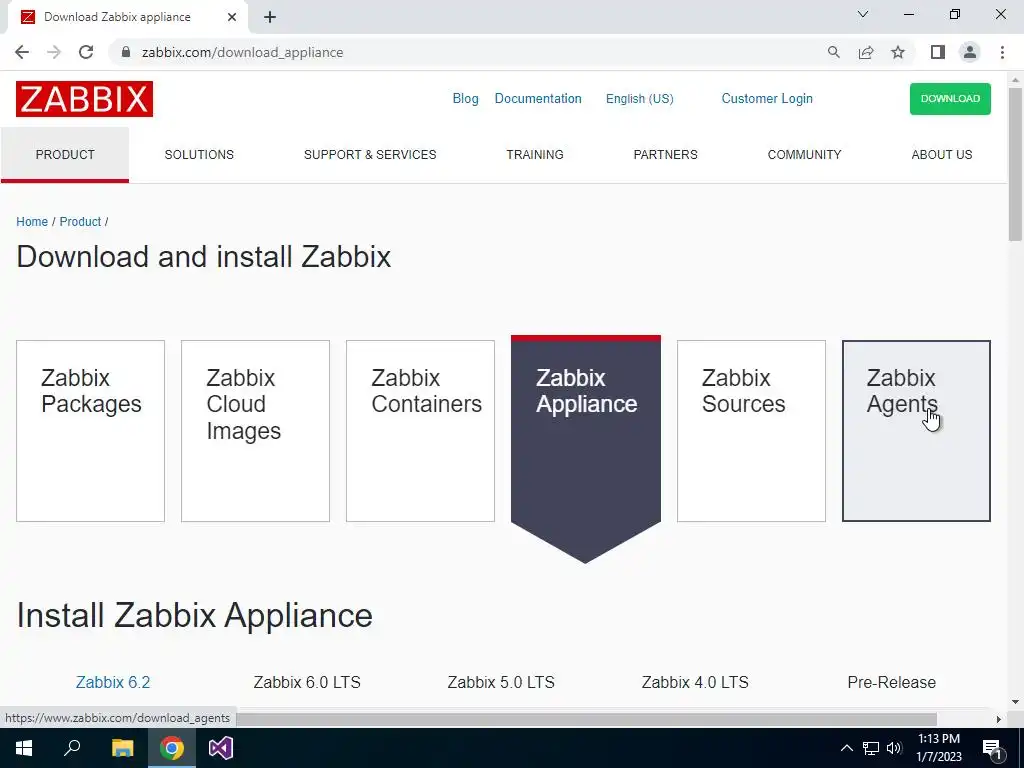Click the address bar zoom/search icon

[x=833, y=52]
